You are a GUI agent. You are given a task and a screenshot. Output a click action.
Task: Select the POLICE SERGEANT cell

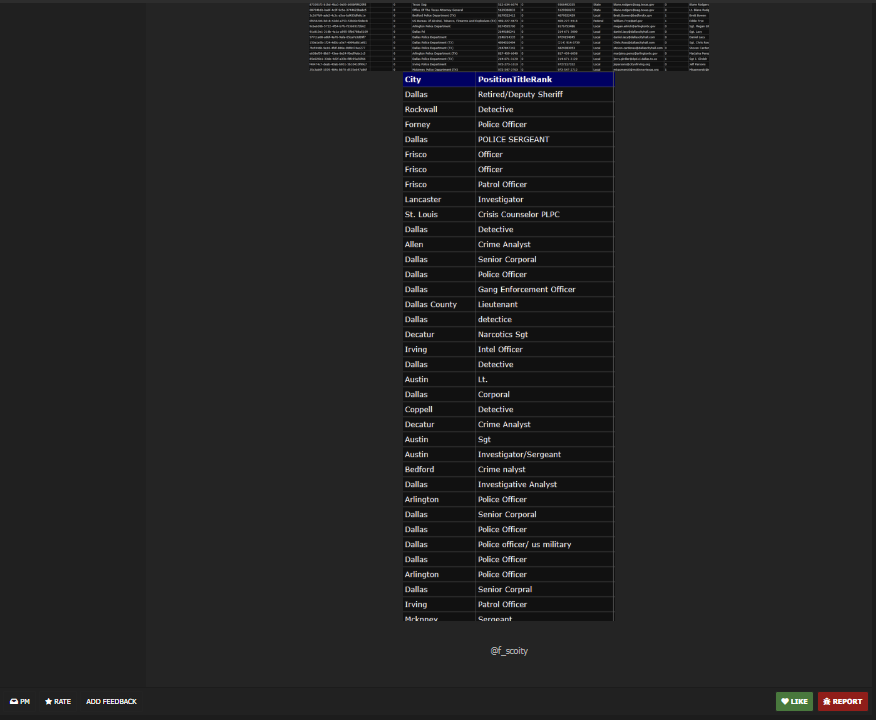513,139
